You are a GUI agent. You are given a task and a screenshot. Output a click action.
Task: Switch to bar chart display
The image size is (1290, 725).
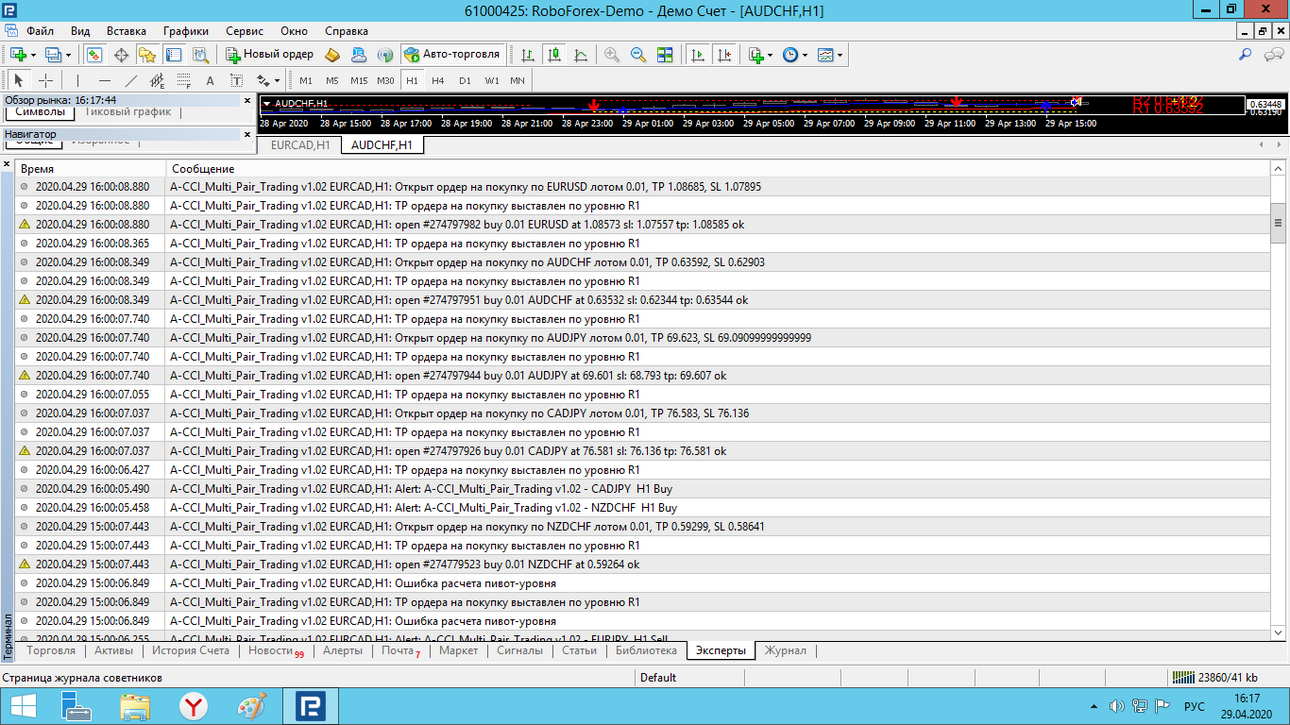[x=528, y=54]
